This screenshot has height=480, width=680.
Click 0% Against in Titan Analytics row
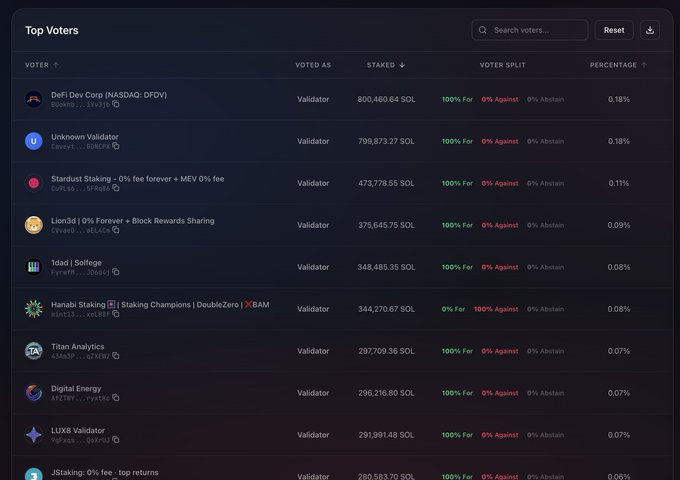click(x=500, y=351)
